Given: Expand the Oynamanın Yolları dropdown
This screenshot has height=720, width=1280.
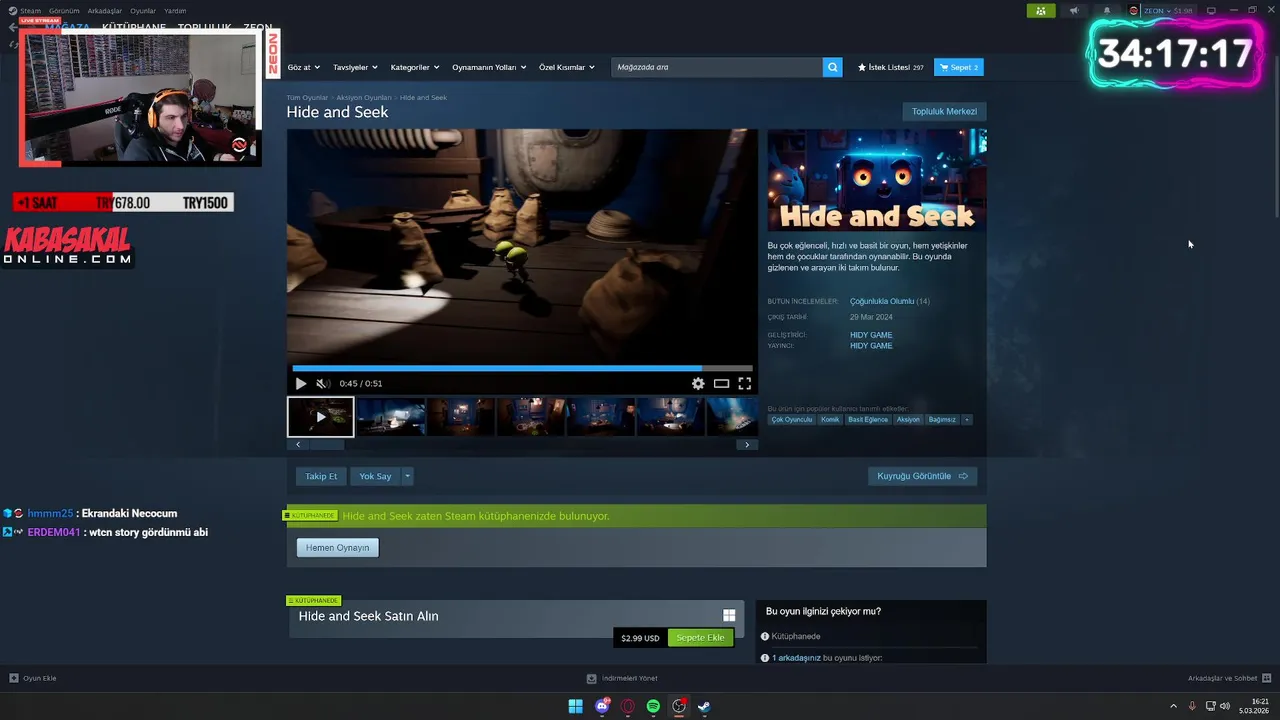Looking at the screenshot, I should click(x=488, y=67).
